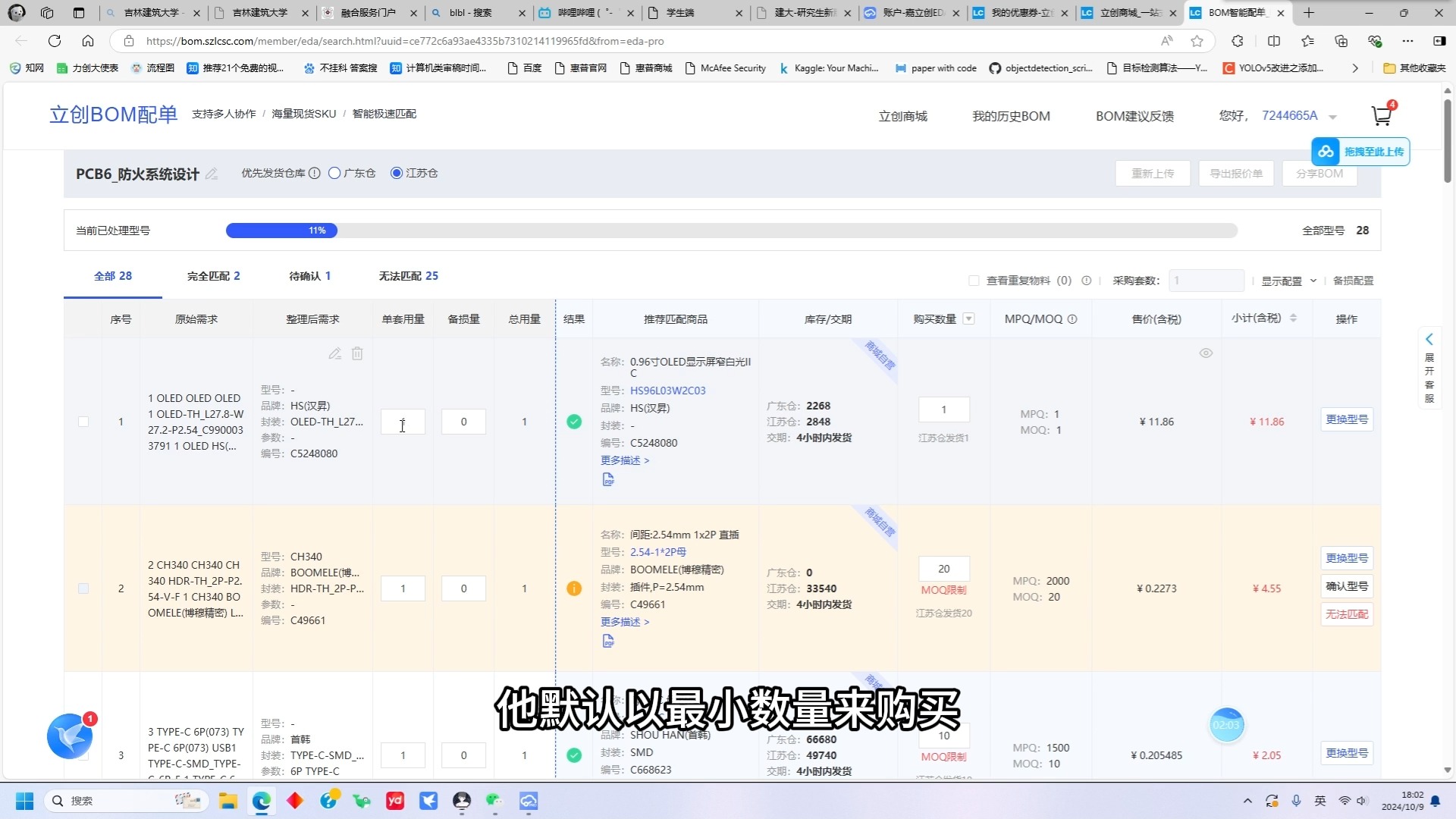The image size is (1456, 819).
Task: Click 分享BOM button
Action: (1319, 174)
